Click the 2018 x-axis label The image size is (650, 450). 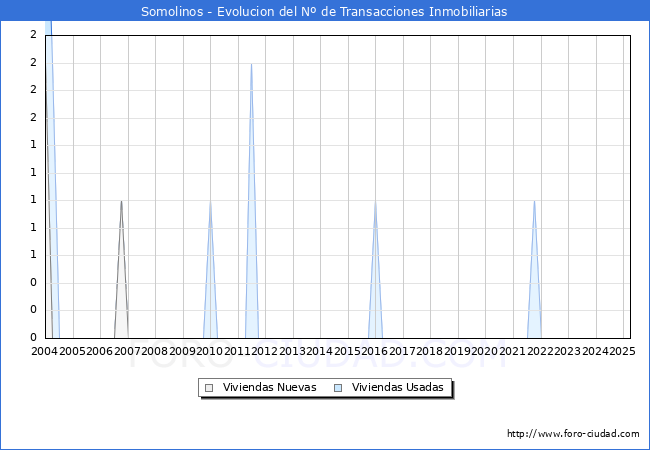(429, 351)
